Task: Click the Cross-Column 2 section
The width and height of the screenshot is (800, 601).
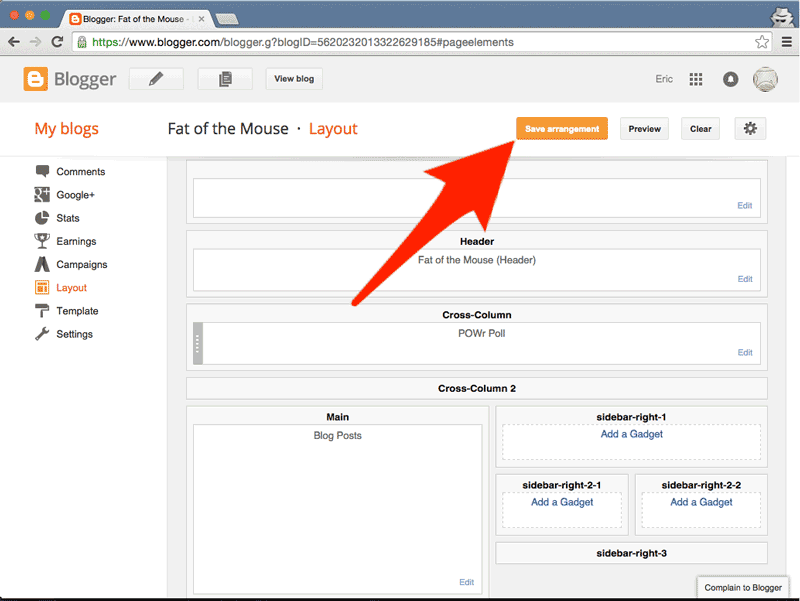Action: [x=477, y=388]
